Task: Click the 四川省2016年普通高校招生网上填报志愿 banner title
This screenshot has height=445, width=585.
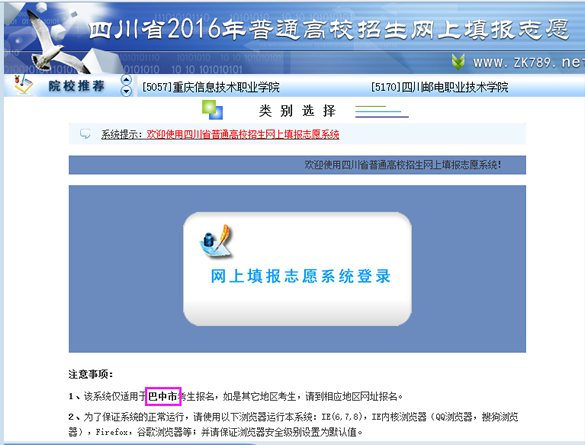Action: 329,29
